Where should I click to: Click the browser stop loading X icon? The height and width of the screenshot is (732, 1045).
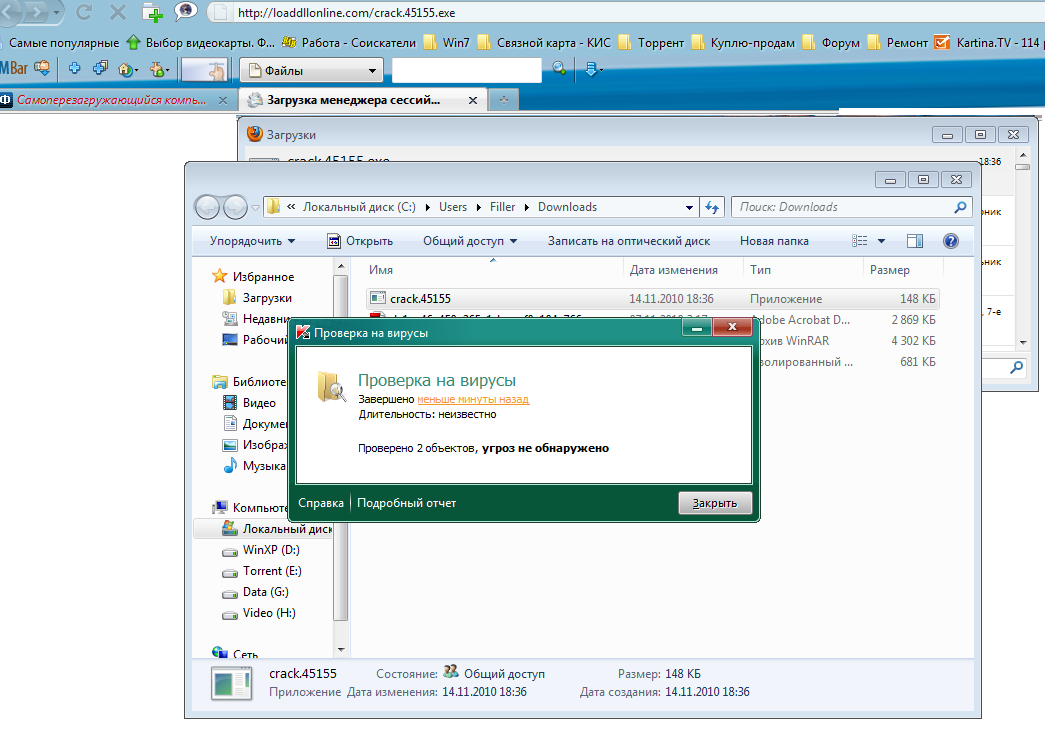(x=117, y=13)
